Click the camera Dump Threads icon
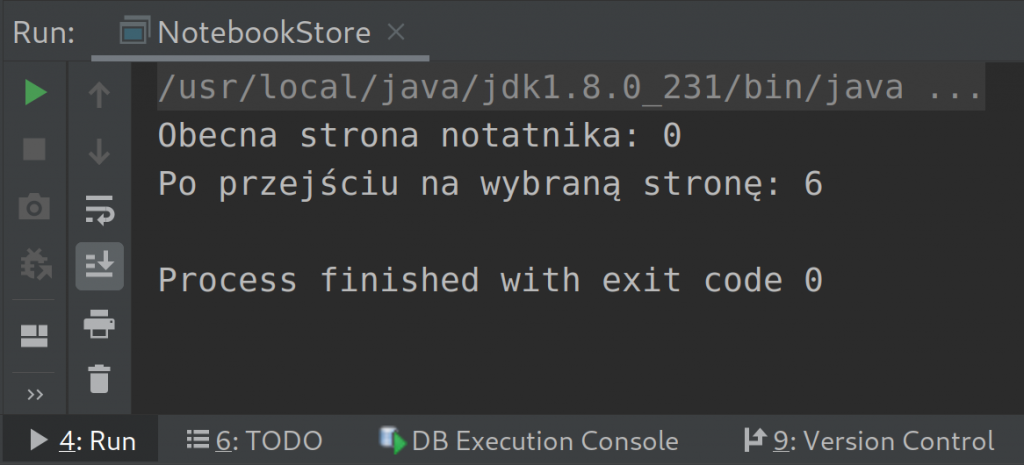Image resolution: width=1024 pixels, height=465 pixels. click(35, 207)
